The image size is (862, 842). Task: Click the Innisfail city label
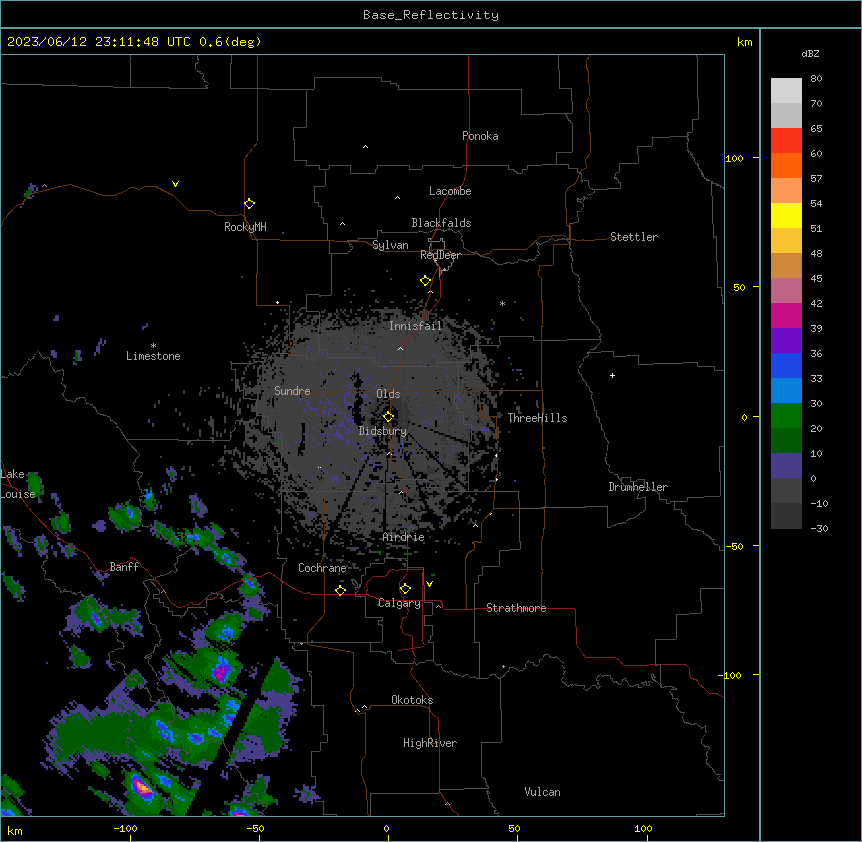416,326
